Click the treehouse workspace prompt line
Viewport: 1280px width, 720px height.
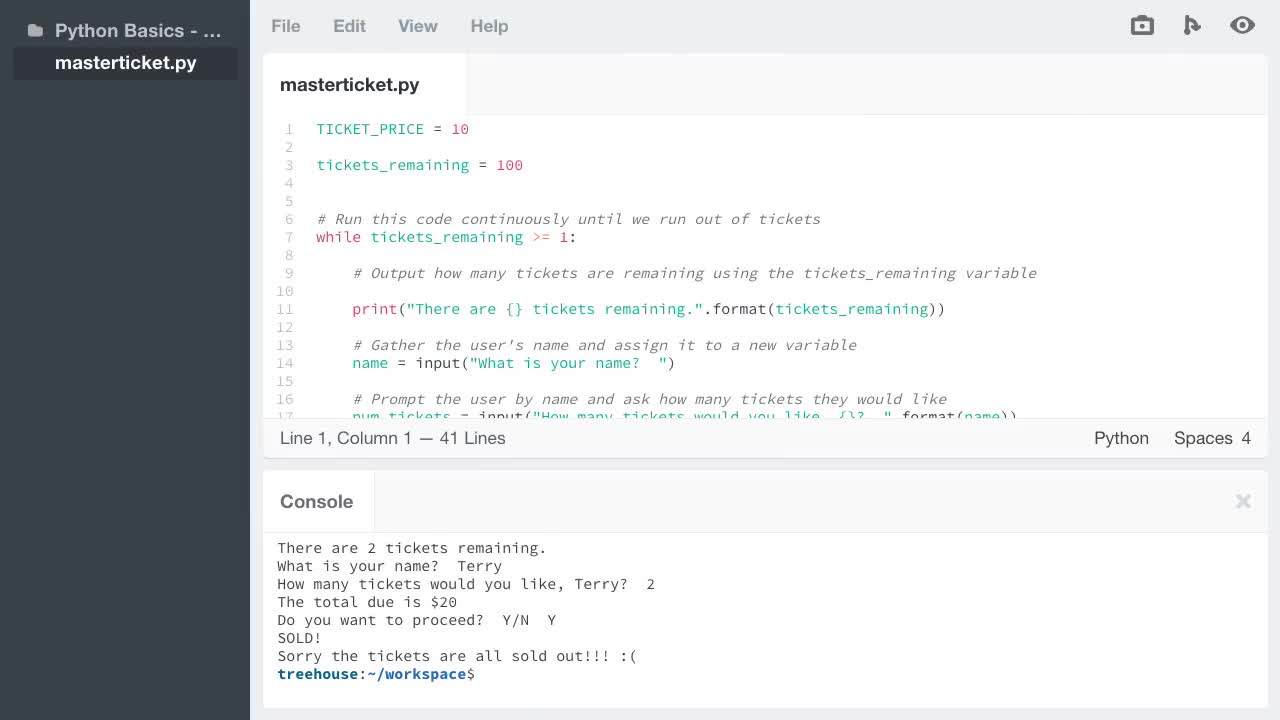375,674
